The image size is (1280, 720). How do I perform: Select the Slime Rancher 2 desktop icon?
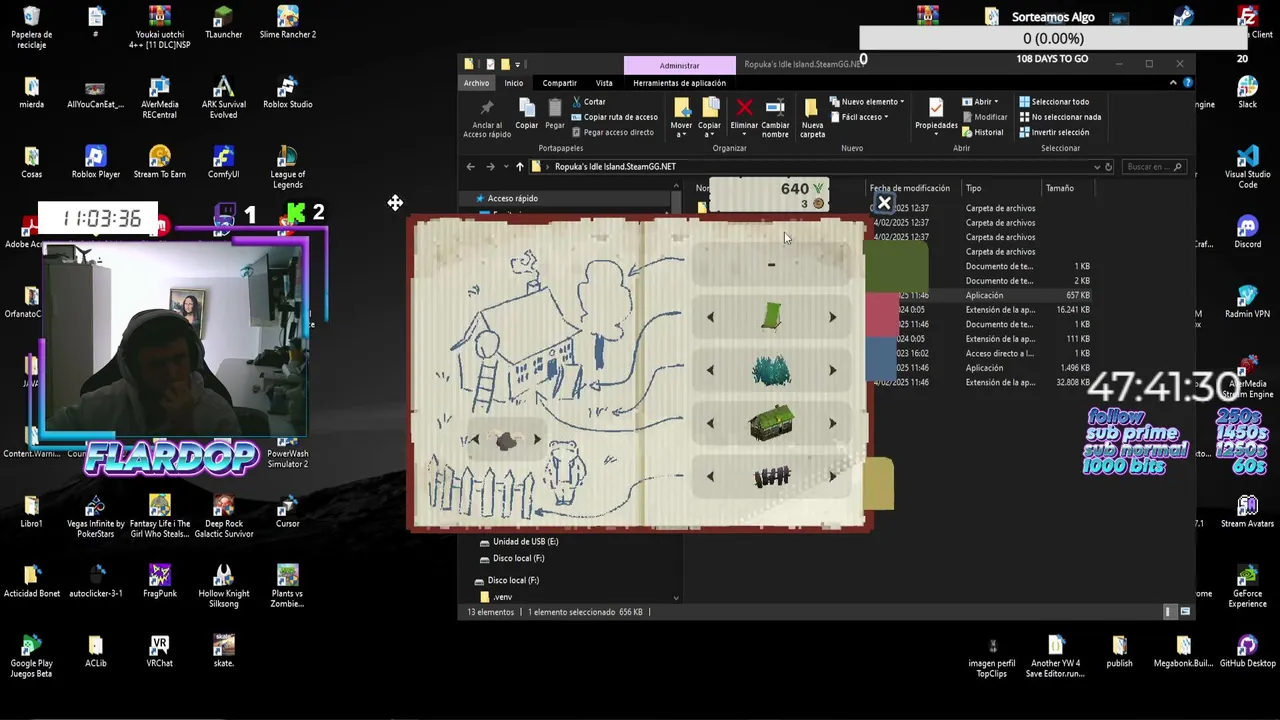287,23
